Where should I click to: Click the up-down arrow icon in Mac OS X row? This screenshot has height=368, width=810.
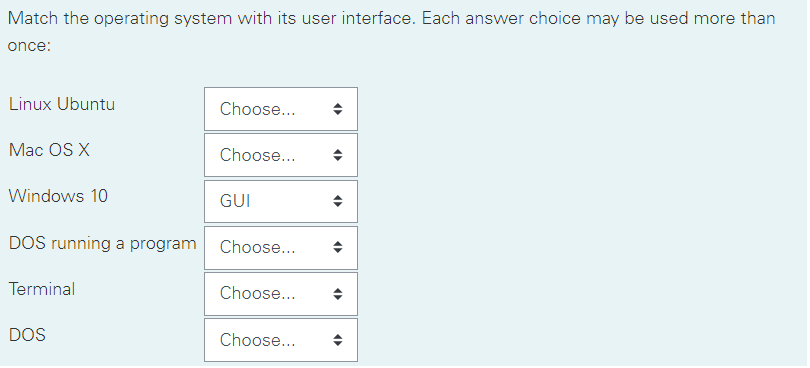(337, 155)
